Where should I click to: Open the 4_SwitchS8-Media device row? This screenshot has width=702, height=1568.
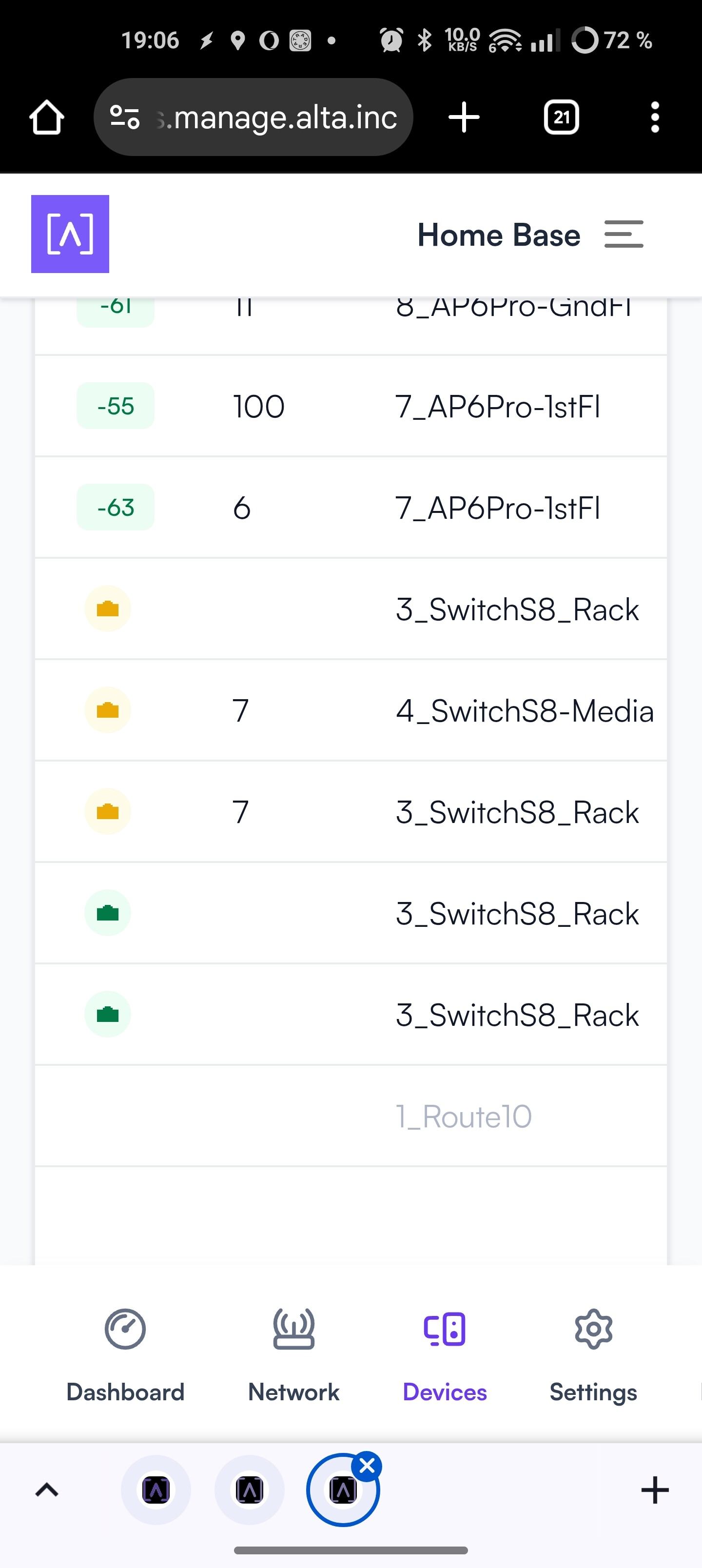point(524,710)
